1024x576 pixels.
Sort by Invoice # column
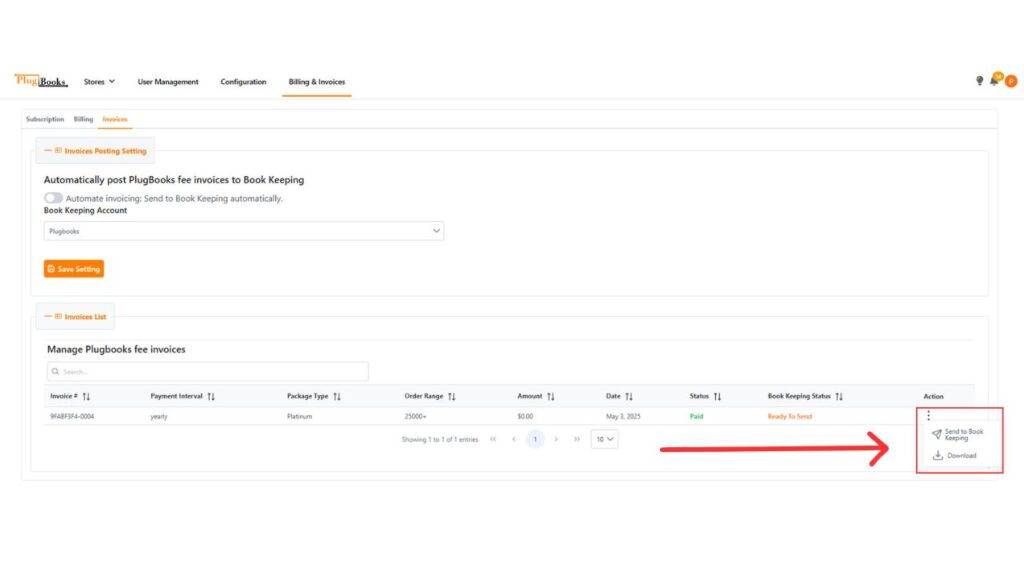[86, 397]
